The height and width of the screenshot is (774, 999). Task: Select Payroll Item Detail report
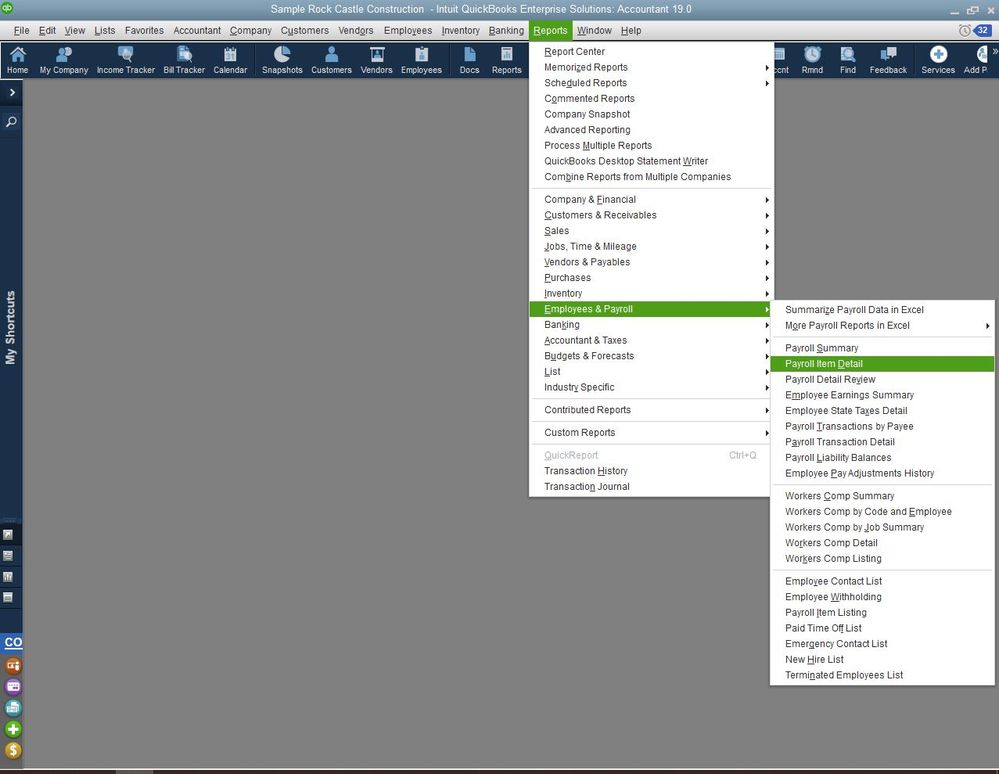[882, 364]
